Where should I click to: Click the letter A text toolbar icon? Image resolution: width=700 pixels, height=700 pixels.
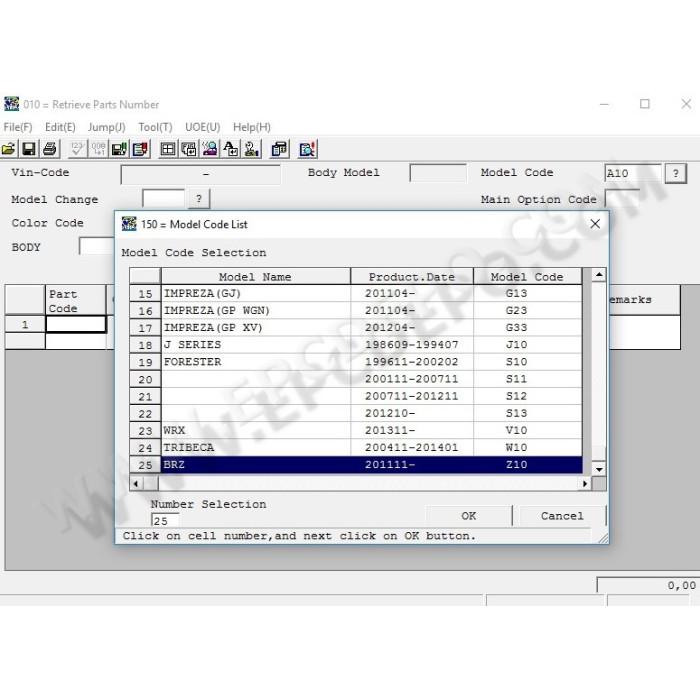point(231,149)
